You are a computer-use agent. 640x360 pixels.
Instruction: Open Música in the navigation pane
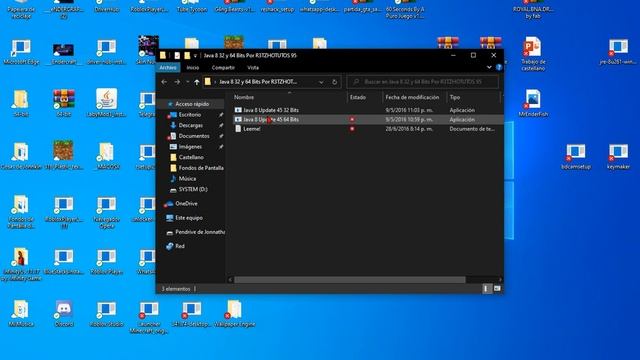pos(187,178)
